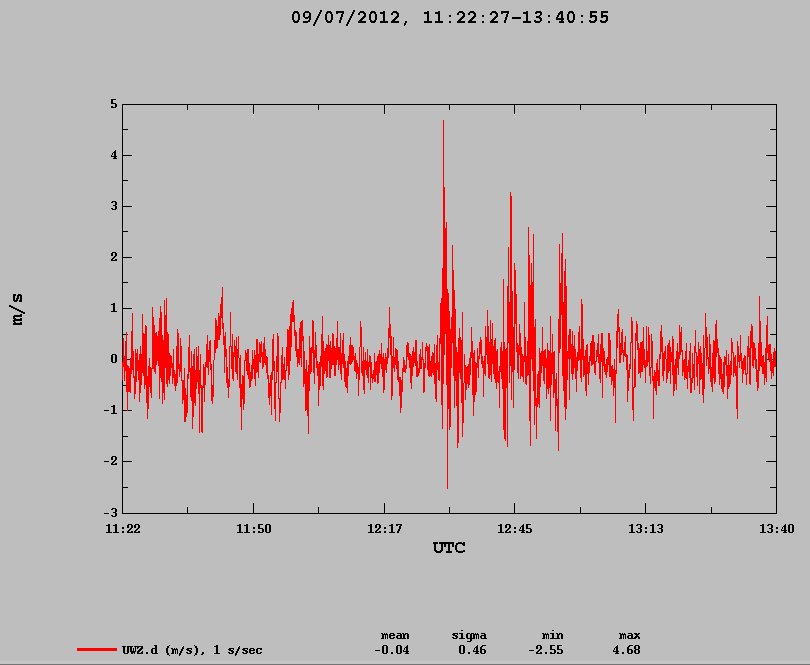Viewport: 810px width, 665px height.
Task: Click the red legend line swatch
Action: 97,649
